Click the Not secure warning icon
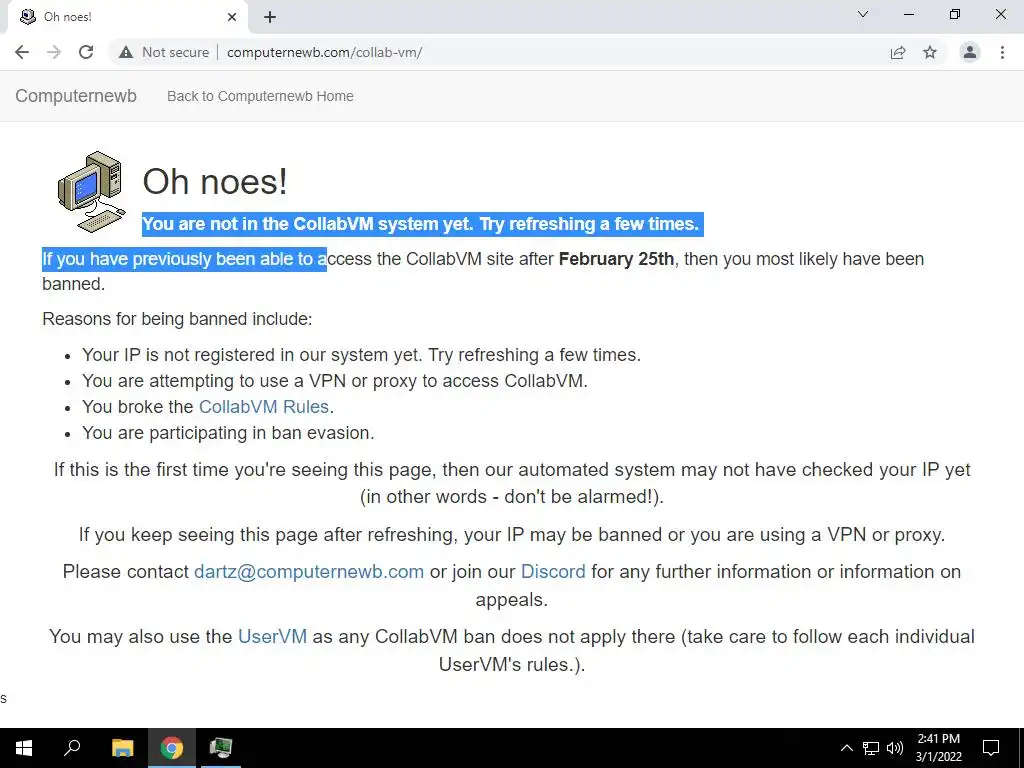The image size is (1024, 768). pyautogui.click(x=126, y=52)
